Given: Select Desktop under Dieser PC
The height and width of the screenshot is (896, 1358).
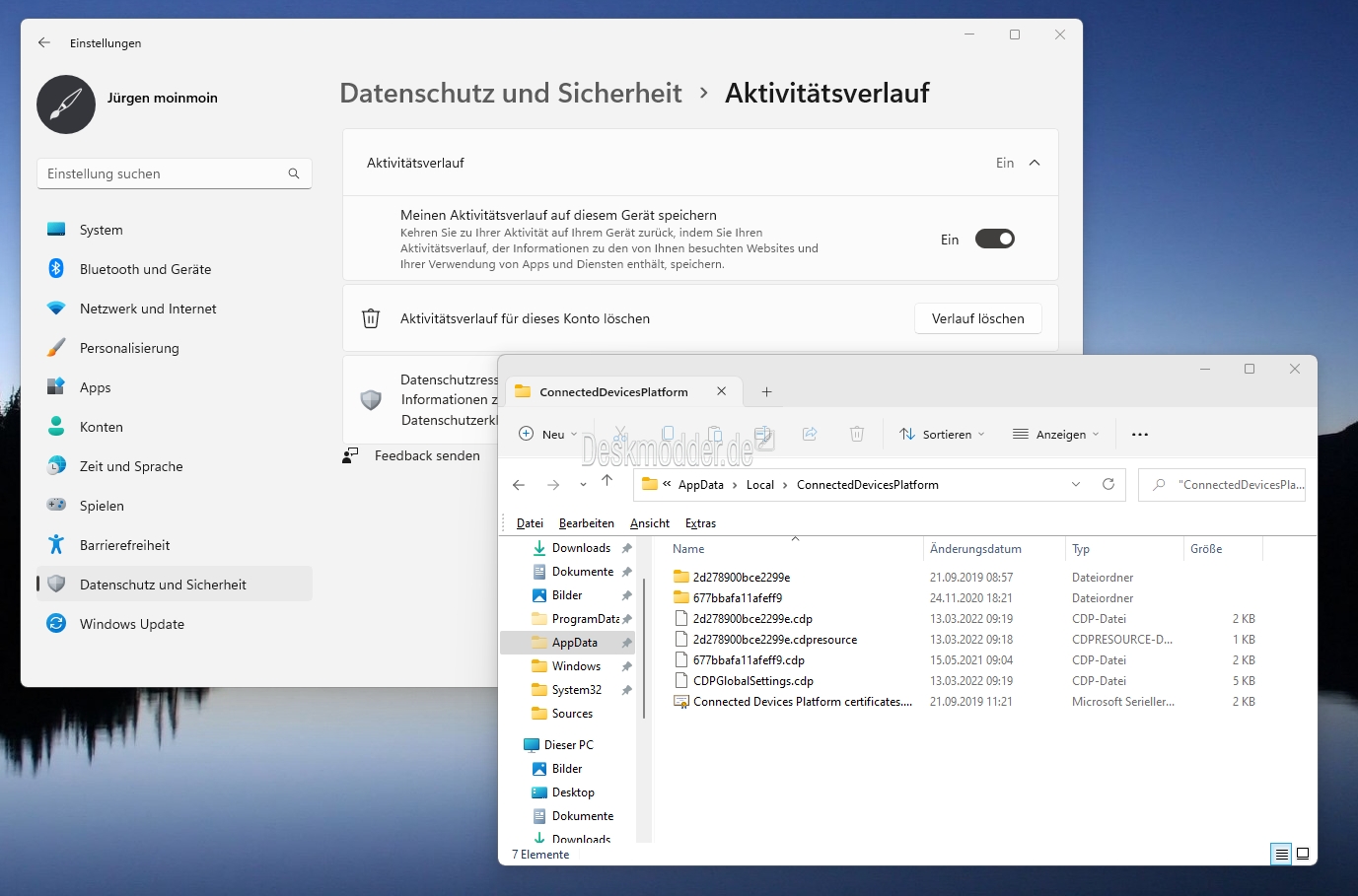Looking at the screenshot, I should pyautogui.click(x=568, y=793).
